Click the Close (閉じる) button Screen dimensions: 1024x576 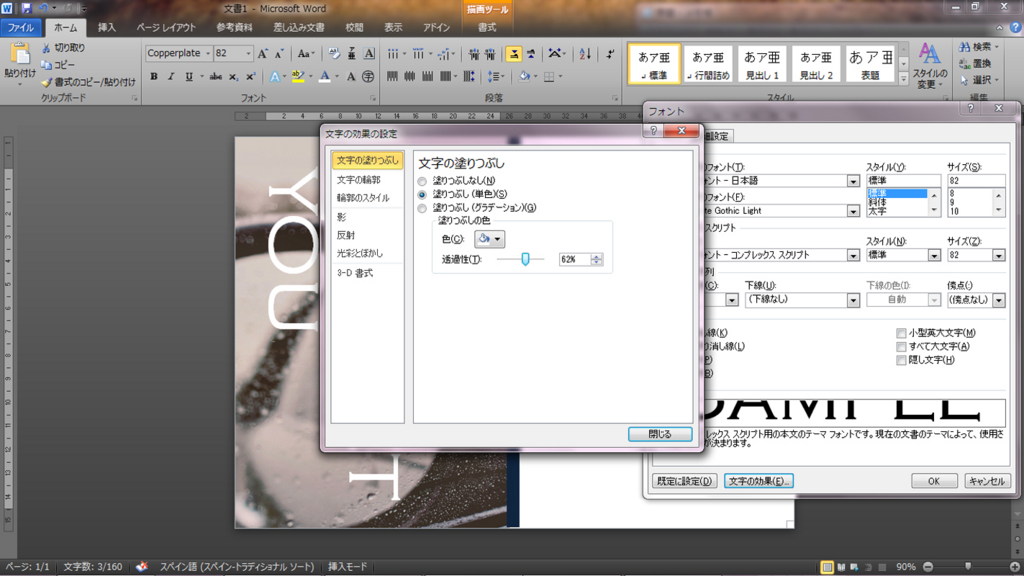pyautogui.click(x=660, y=434)
